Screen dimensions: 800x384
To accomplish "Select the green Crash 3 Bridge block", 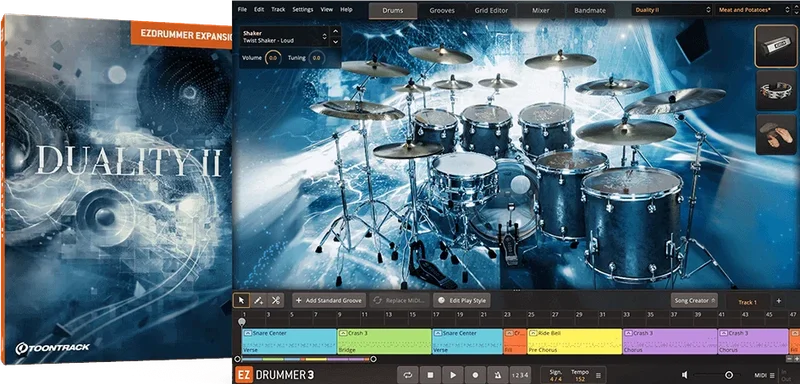I will point(384,341).
